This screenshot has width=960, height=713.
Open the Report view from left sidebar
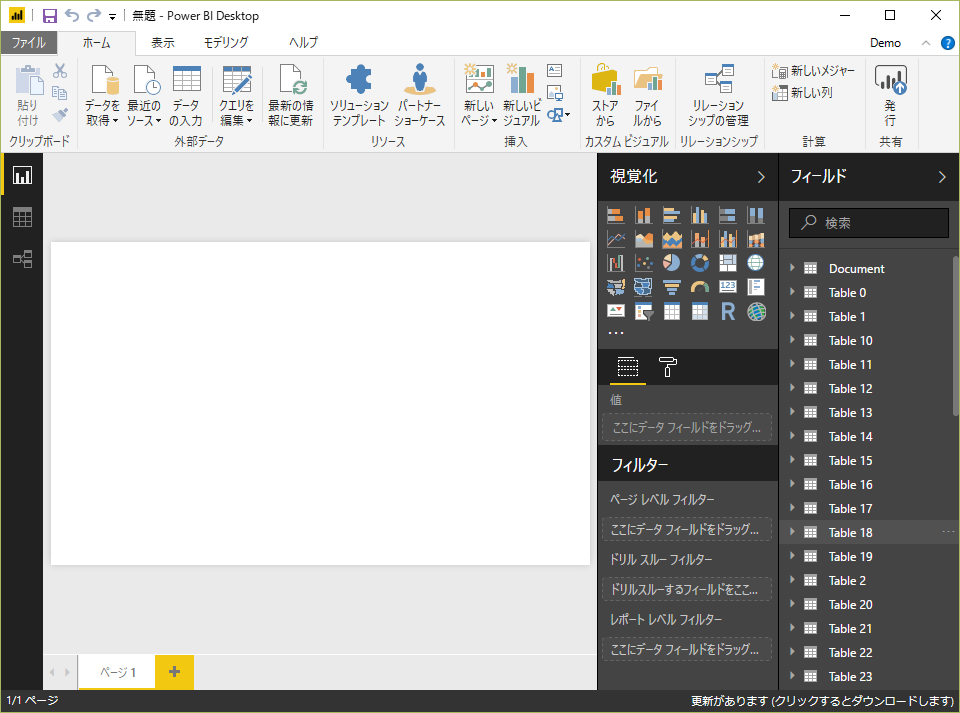(23, 176)
